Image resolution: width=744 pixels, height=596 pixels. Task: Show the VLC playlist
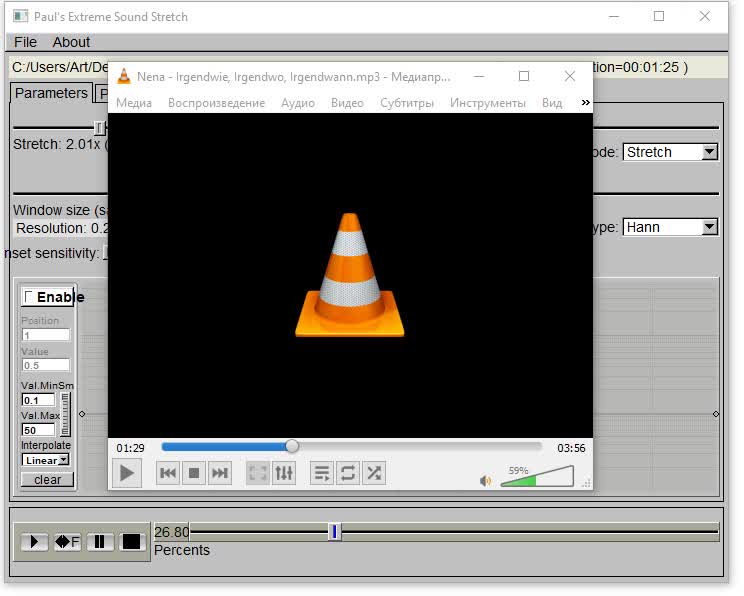pyautogui.click(x=322, y=473)
